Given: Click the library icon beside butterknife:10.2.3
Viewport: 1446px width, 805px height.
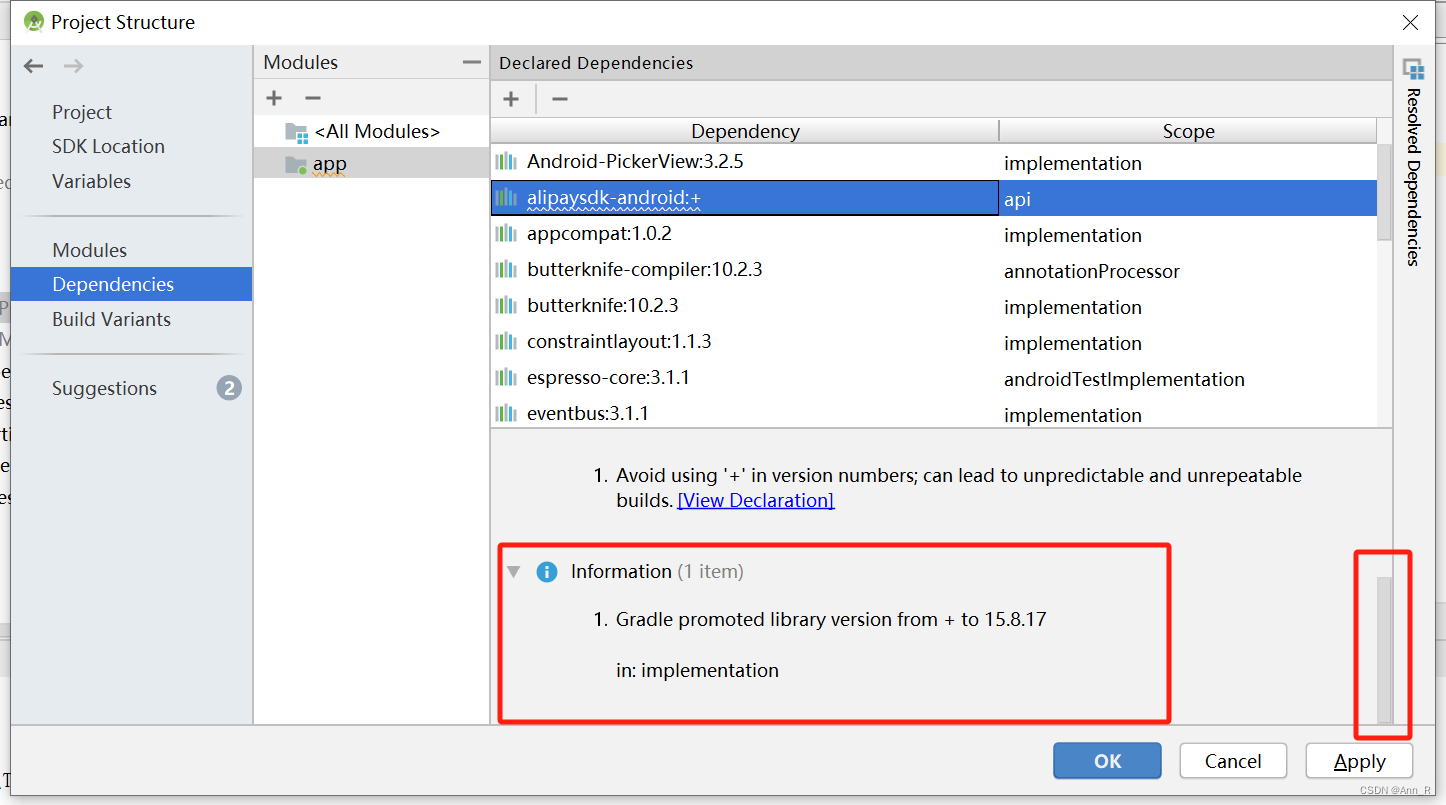Looking at the screenshot, I should pos(506,306).
